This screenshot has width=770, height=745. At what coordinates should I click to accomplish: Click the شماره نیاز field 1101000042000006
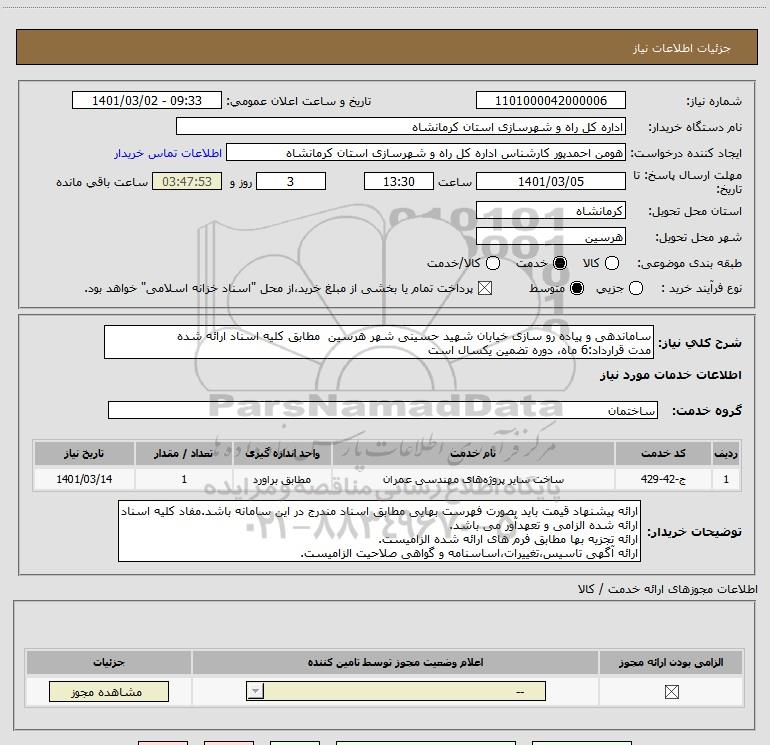point(550,100)
